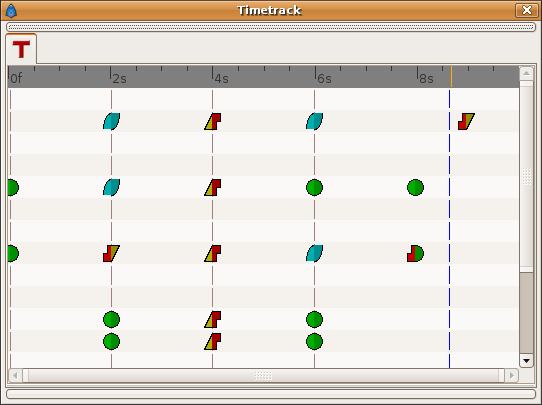The image size is (542, 405).
Task: Close the Timetrack window
Action: [x=526, y=10]
